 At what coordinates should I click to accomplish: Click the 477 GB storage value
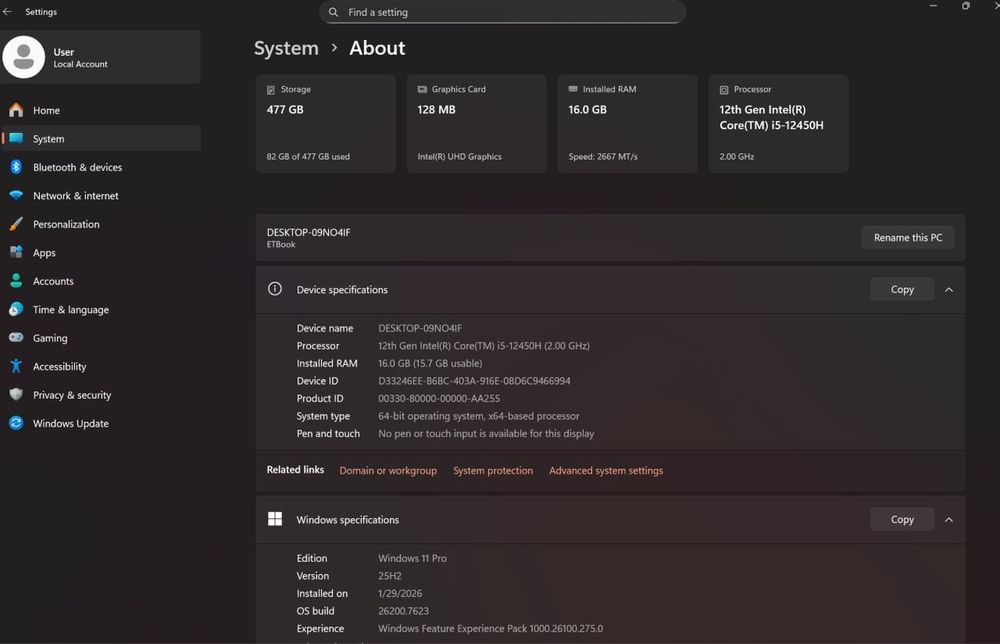pyautogui.click(x=285, y=110)
